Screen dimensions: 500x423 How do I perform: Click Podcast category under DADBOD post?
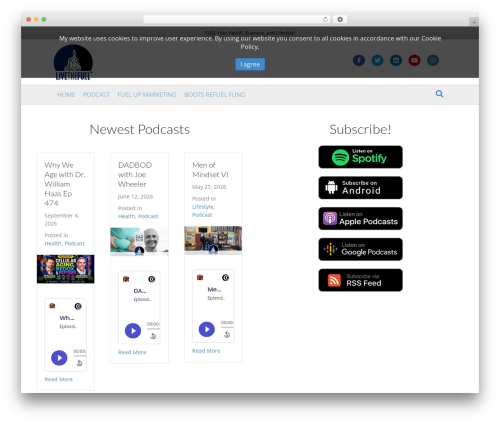click(148, 216)
